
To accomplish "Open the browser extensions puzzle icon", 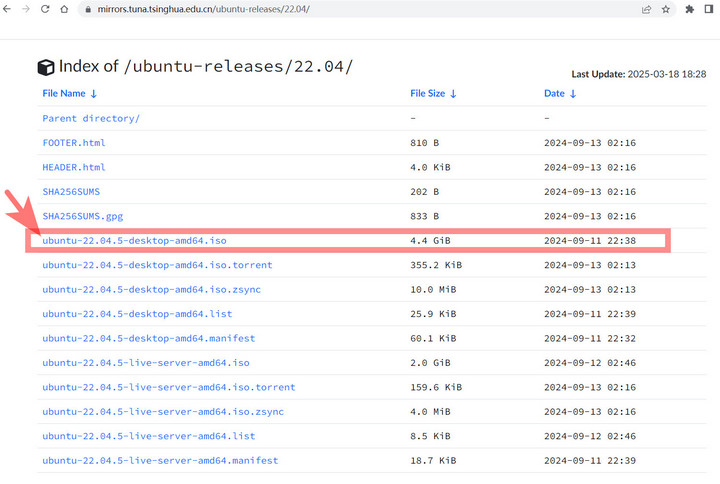I will coord(690,9).
